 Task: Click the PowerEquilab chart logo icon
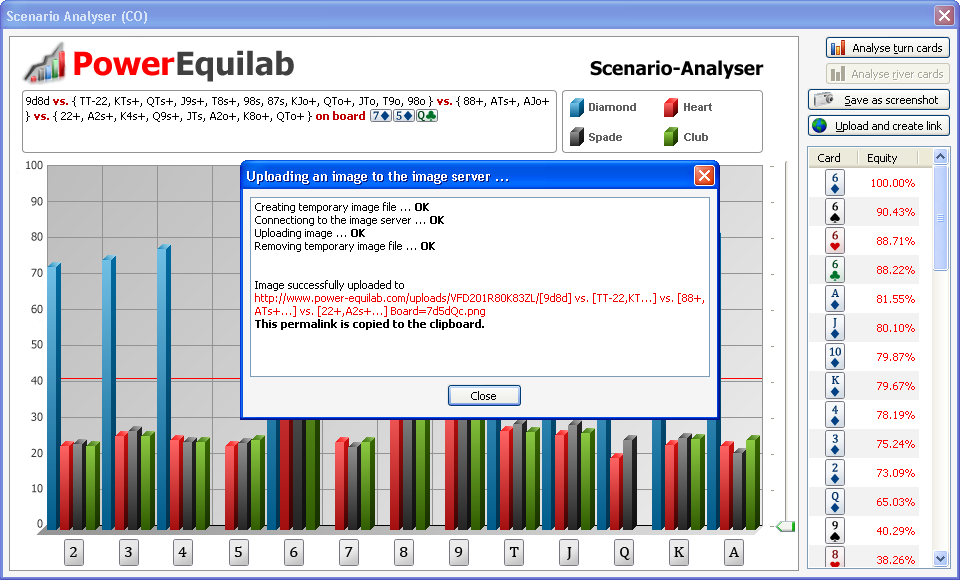(x=45, y=63)
